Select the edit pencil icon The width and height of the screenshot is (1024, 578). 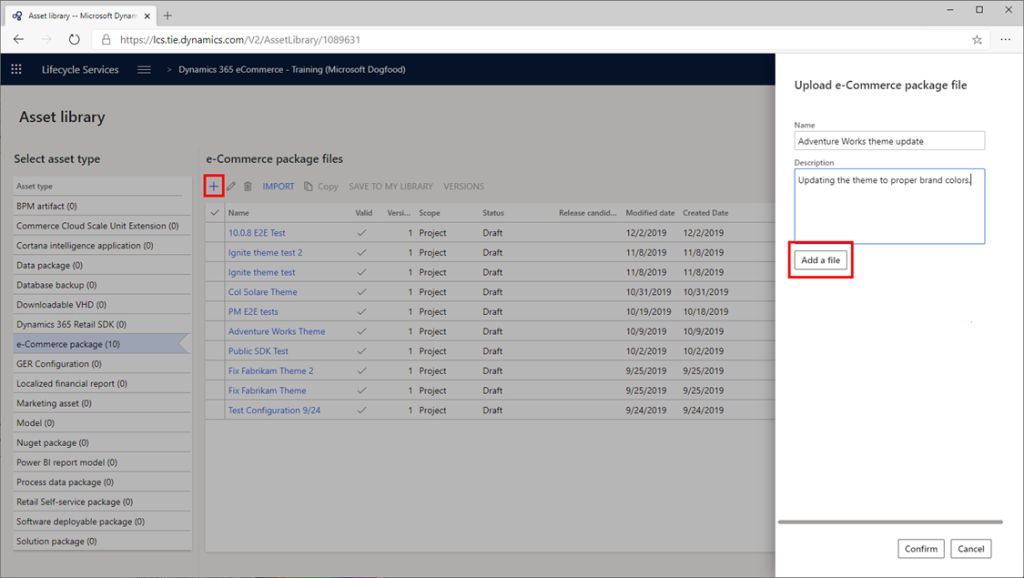click(233, 187)
